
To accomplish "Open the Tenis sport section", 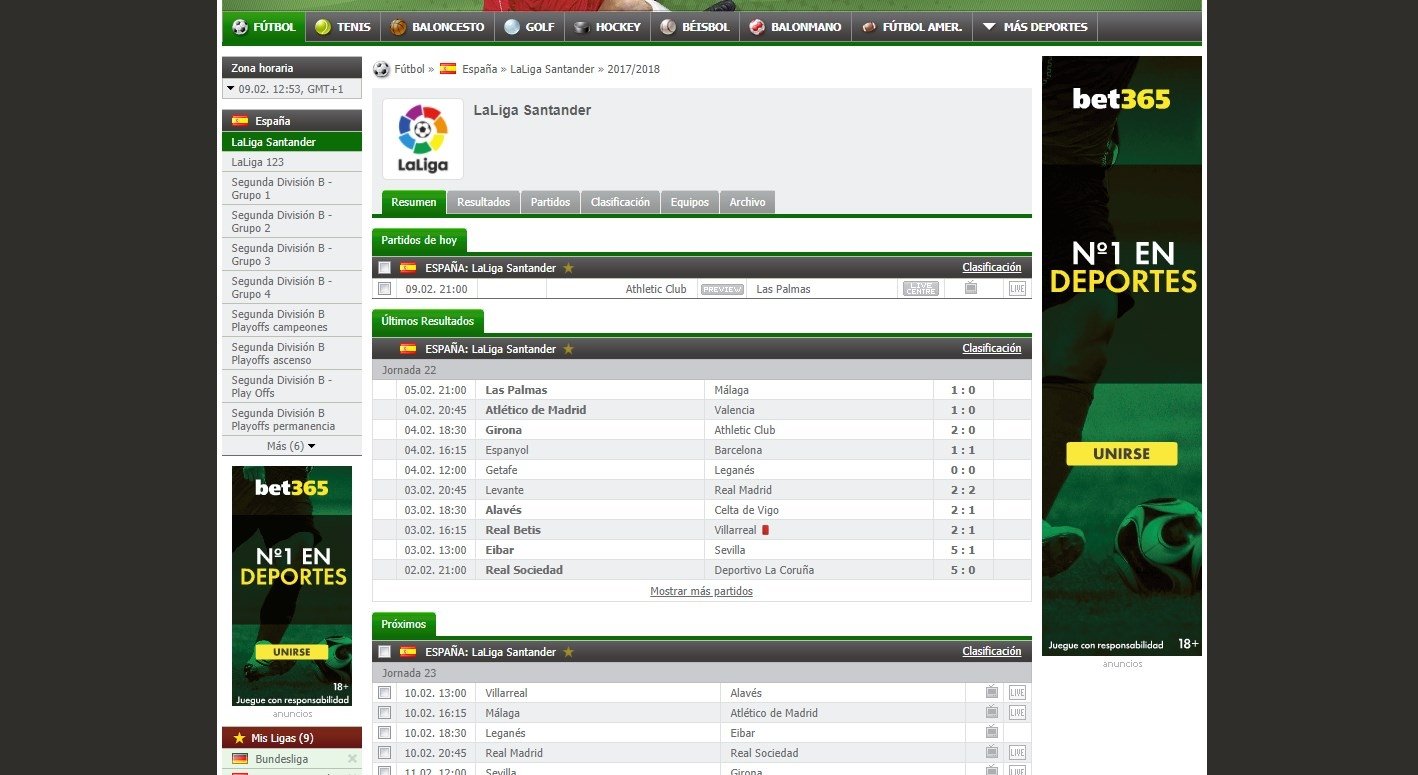I will click(342, 27).
